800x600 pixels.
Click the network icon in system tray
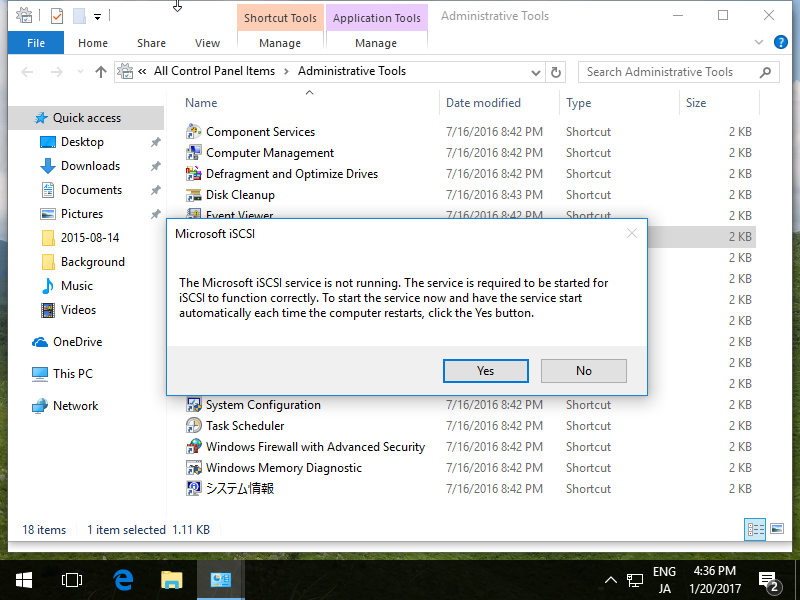coord(635,580)
